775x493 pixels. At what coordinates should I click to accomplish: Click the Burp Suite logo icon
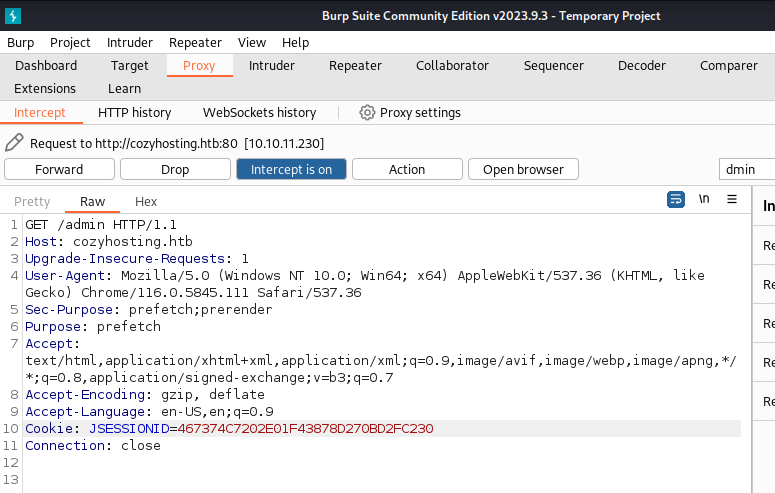pyautogui.click(x=13, y=16)
